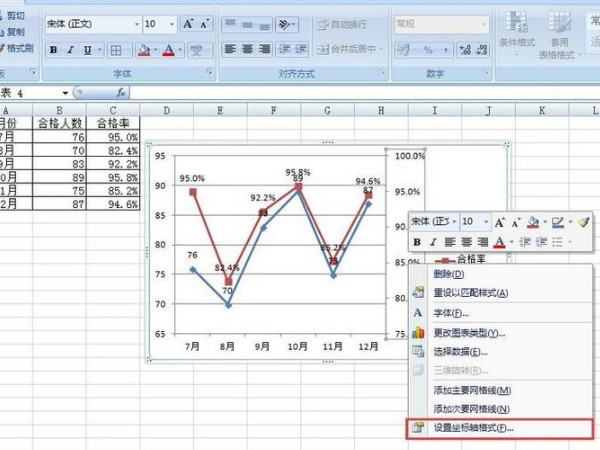
Task: Open Alignment (对齐方式) group dialog launcher
Action: coord(382,72)
